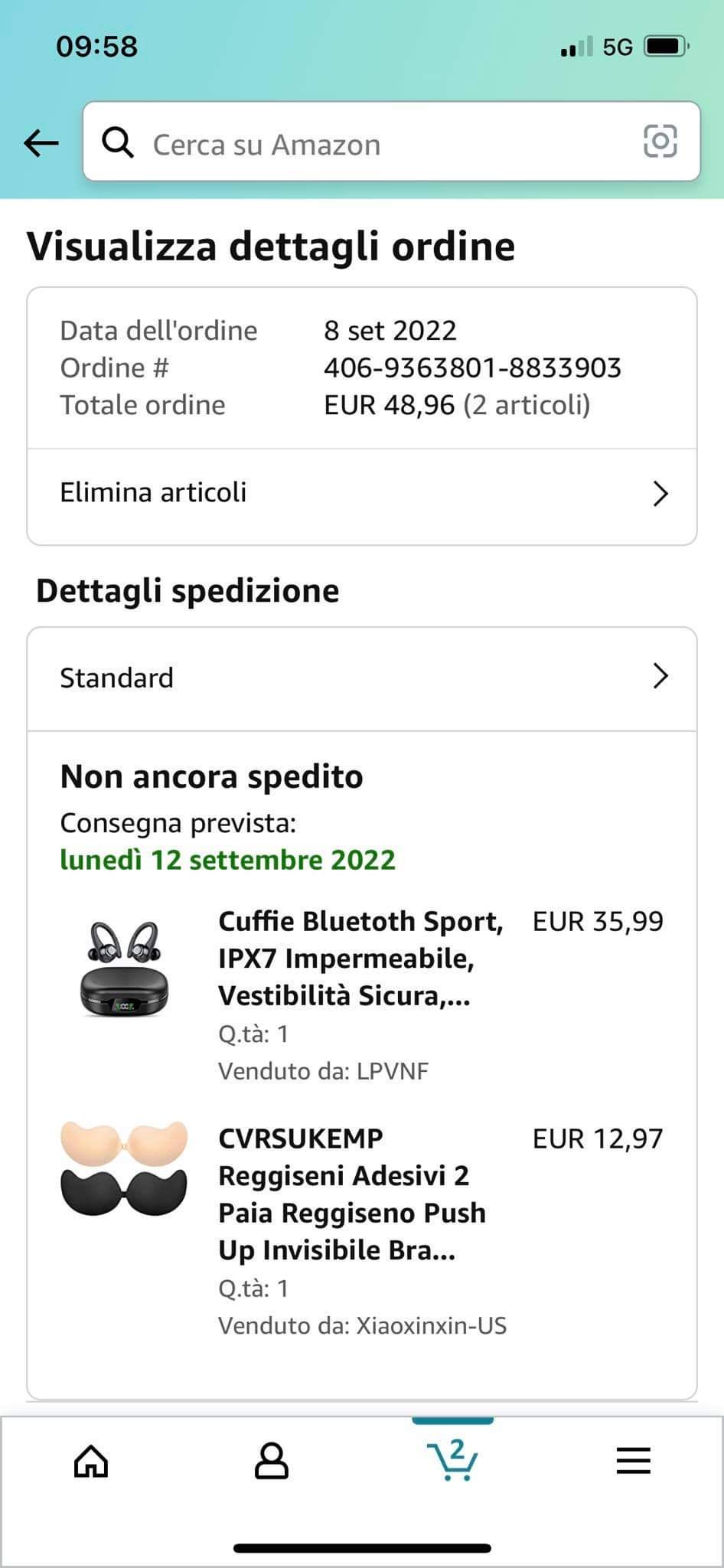Tap the back arrow icon

point(41,142)
